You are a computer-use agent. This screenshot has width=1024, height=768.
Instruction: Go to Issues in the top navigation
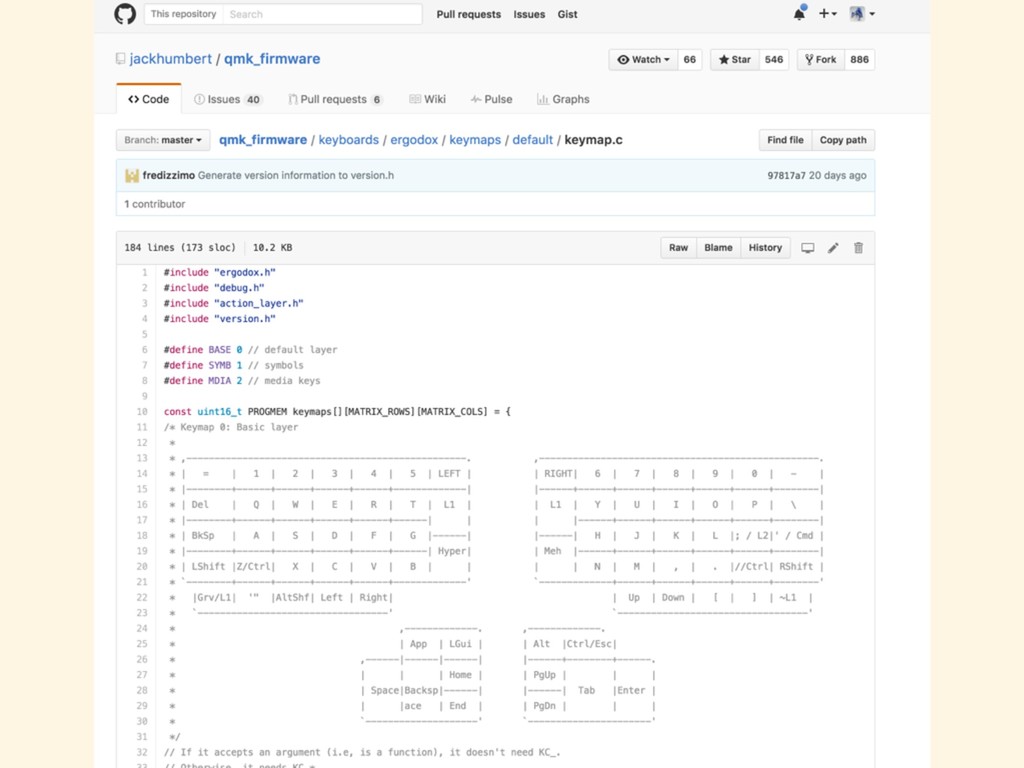pyautogui.click(x=529, y=14)
